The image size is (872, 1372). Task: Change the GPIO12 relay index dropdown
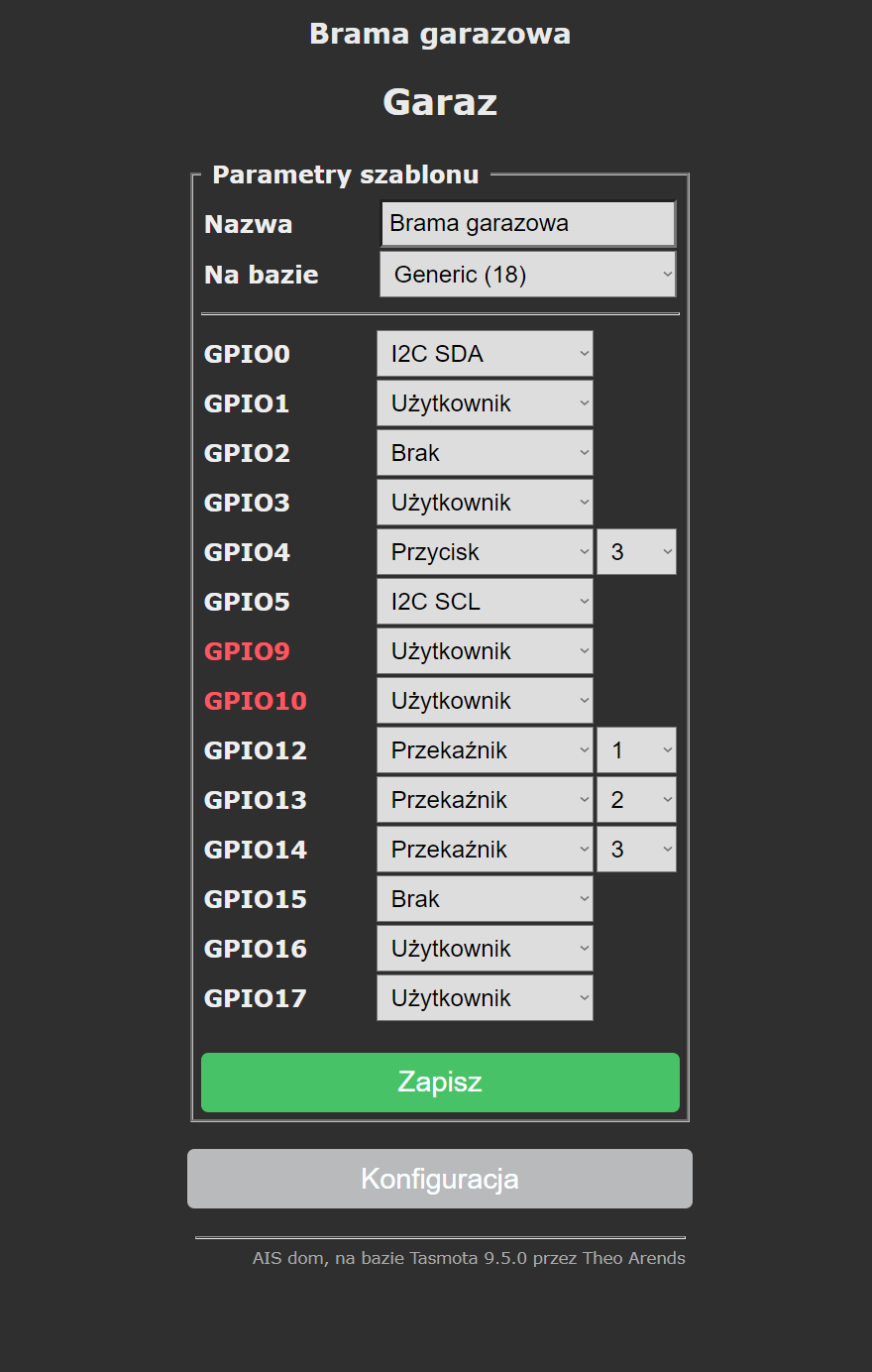pos(636,750)
